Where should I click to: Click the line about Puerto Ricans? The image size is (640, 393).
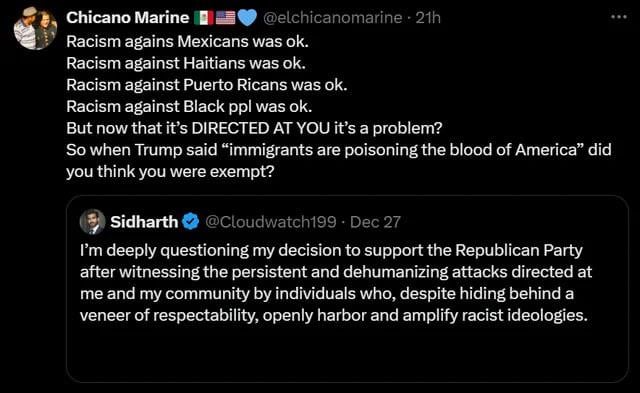coord(207,84)
